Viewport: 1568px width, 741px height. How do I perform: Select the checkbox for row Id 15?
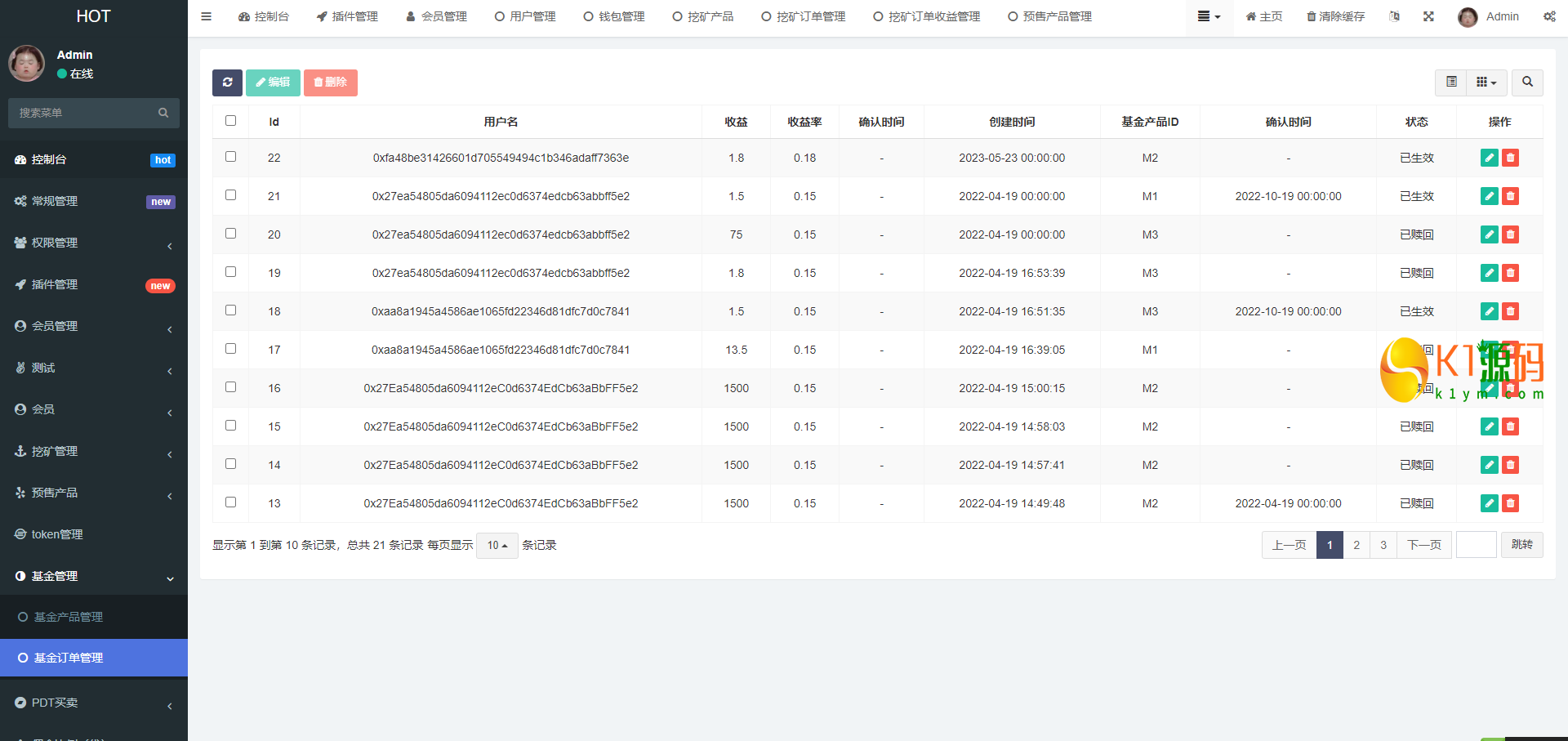(x=230, y=426)
